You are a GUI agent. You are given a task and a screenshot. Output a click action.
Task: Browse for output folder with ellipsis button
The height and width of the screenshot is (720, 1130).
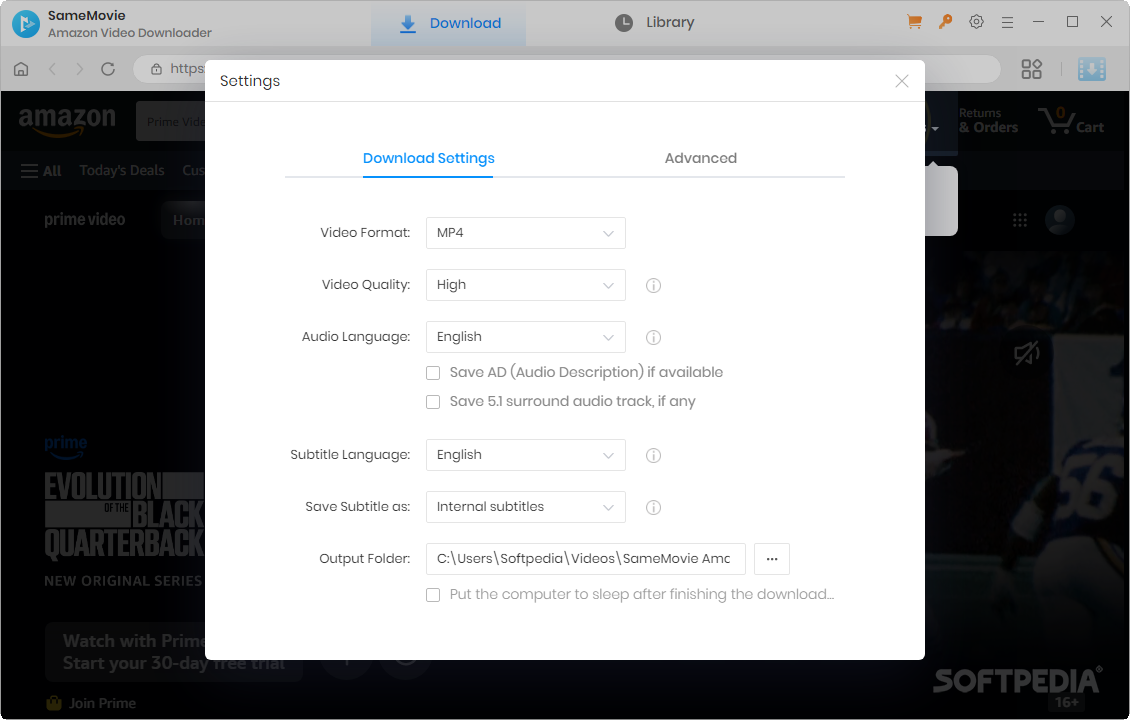[x=772, y=559]
